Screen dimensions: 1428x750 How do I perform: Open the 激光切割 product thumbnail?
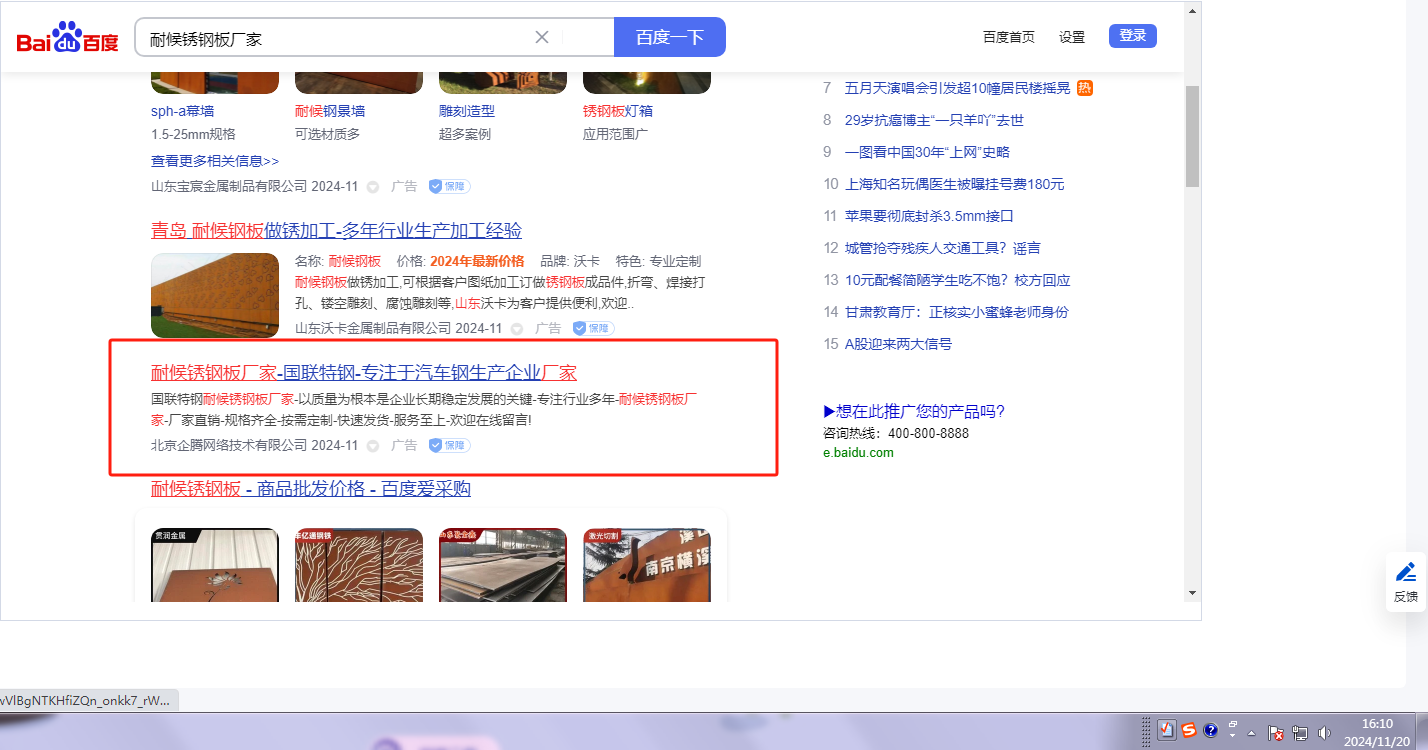point(647,565)
